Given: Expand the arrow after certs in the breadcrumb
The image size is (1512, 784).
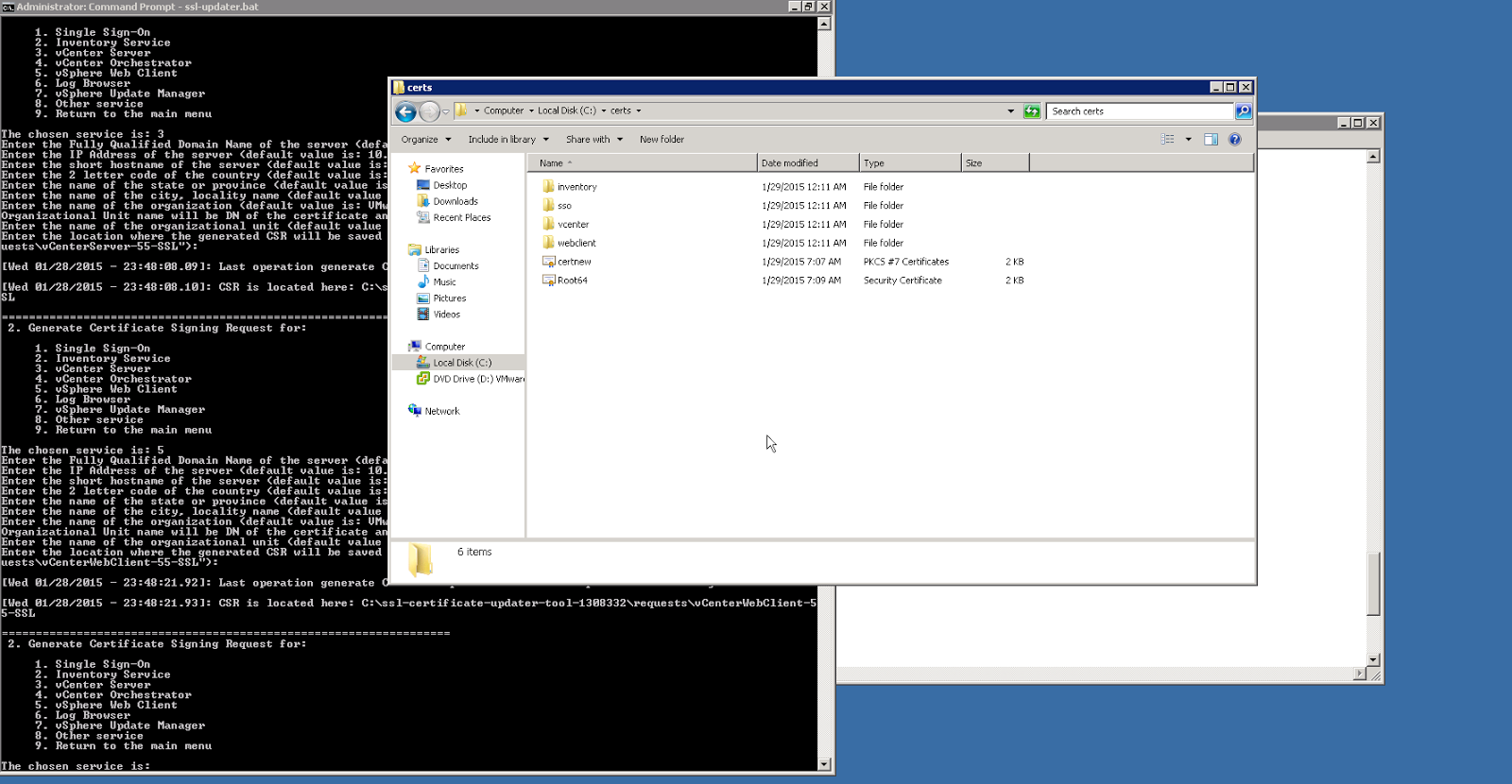Looking at the screenshot, I should (639, 111).
